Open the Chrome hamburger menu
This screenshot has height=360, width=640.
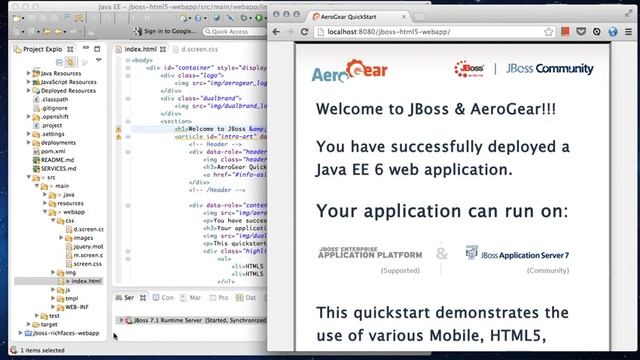(x=629, y=31)
